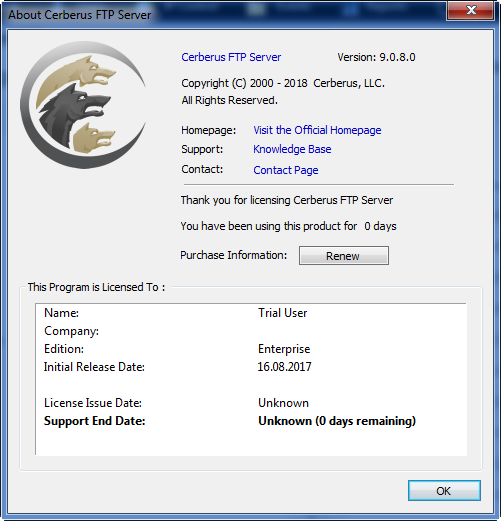This screenshot has width=501, height=521.
Task: Click the This Program is Licensed To heading
Action: point(96,287)
